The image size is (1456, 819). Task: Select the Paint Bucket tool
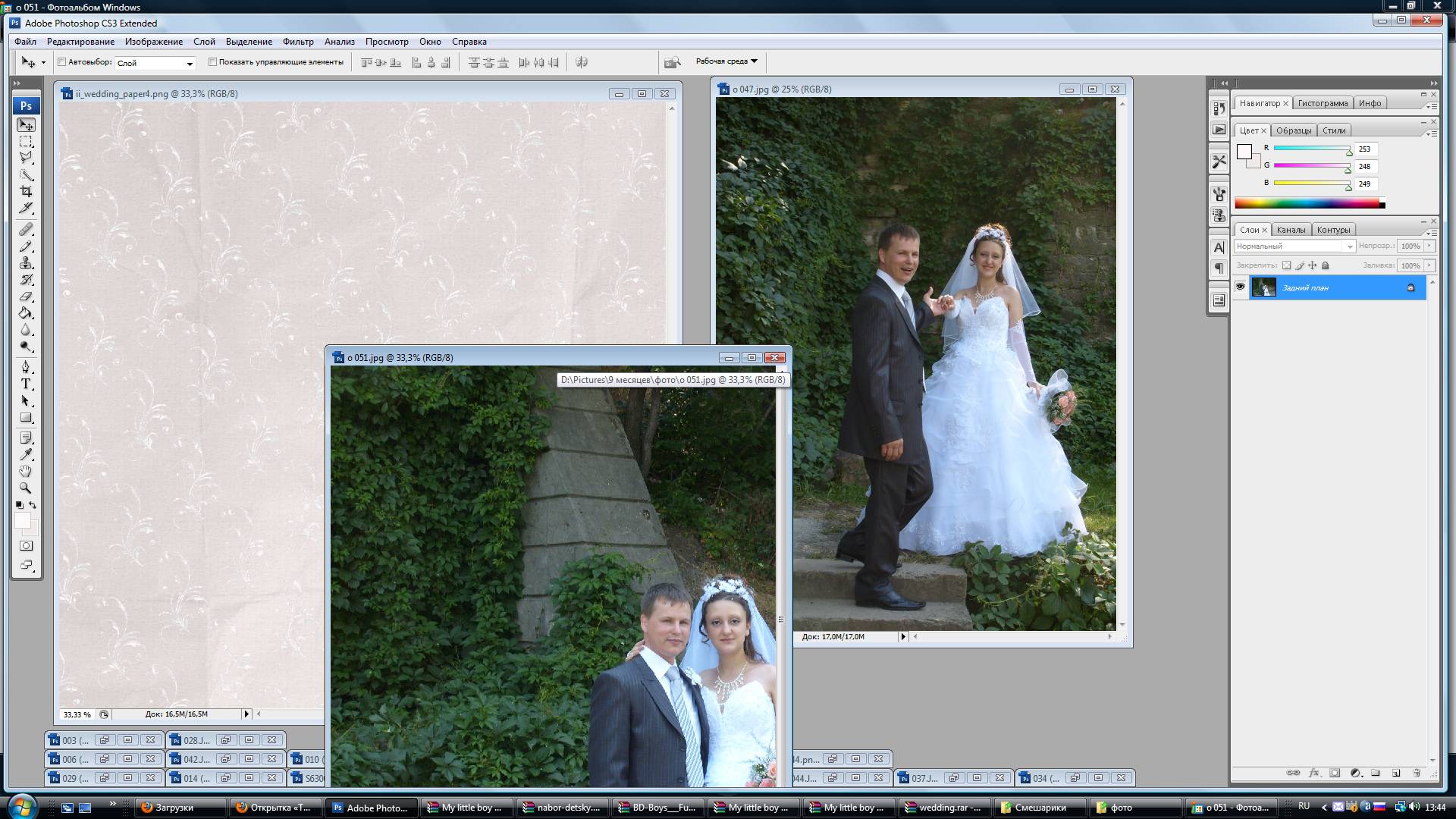tap(26, 312)
